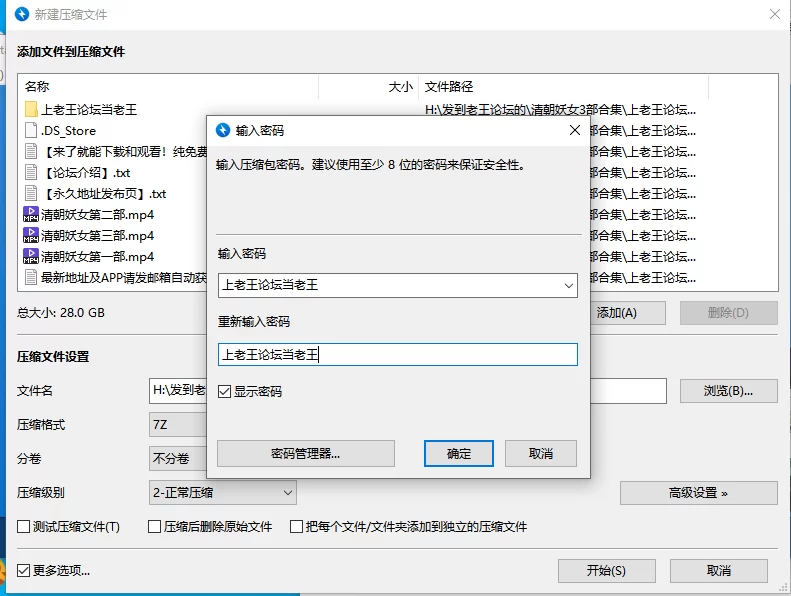Click the 添加(A) button
Screen dimensions: 791x596
(x=628, y=313)
